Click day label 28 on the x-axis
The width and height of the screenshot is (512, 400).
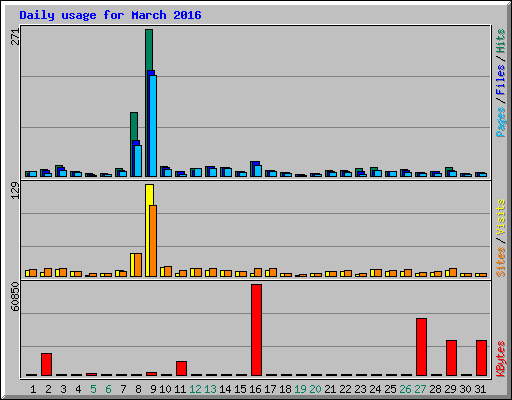pyautogui.click(x=435, y=389)
